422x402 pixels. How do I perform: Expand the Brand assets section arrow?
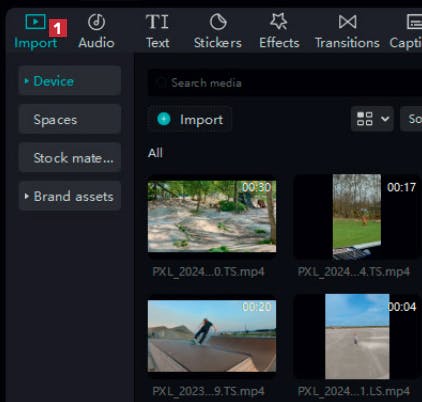pos(26,196)
